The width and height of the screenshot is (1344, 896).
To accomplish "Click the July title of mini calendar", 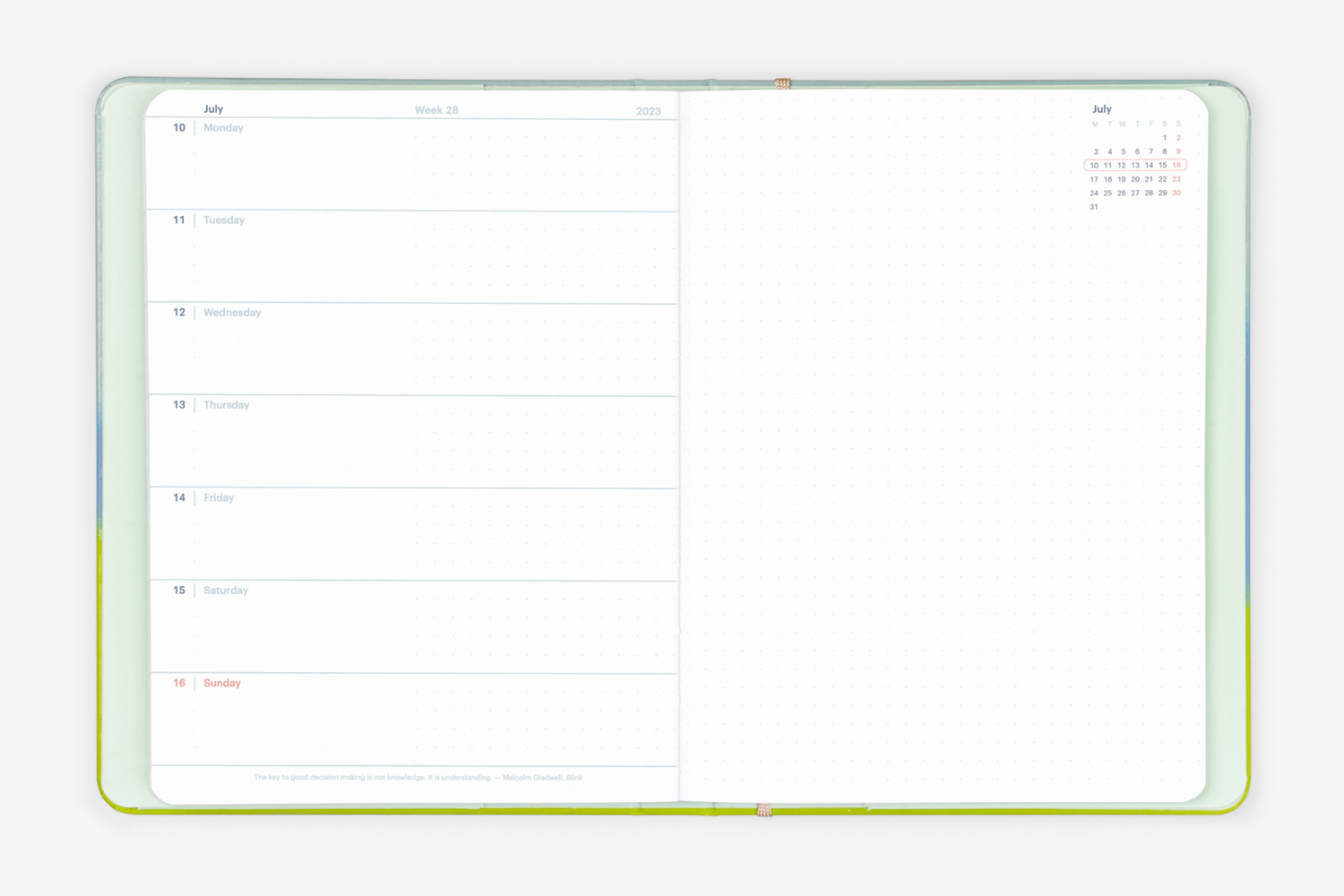I will (x=1102, y=109).
